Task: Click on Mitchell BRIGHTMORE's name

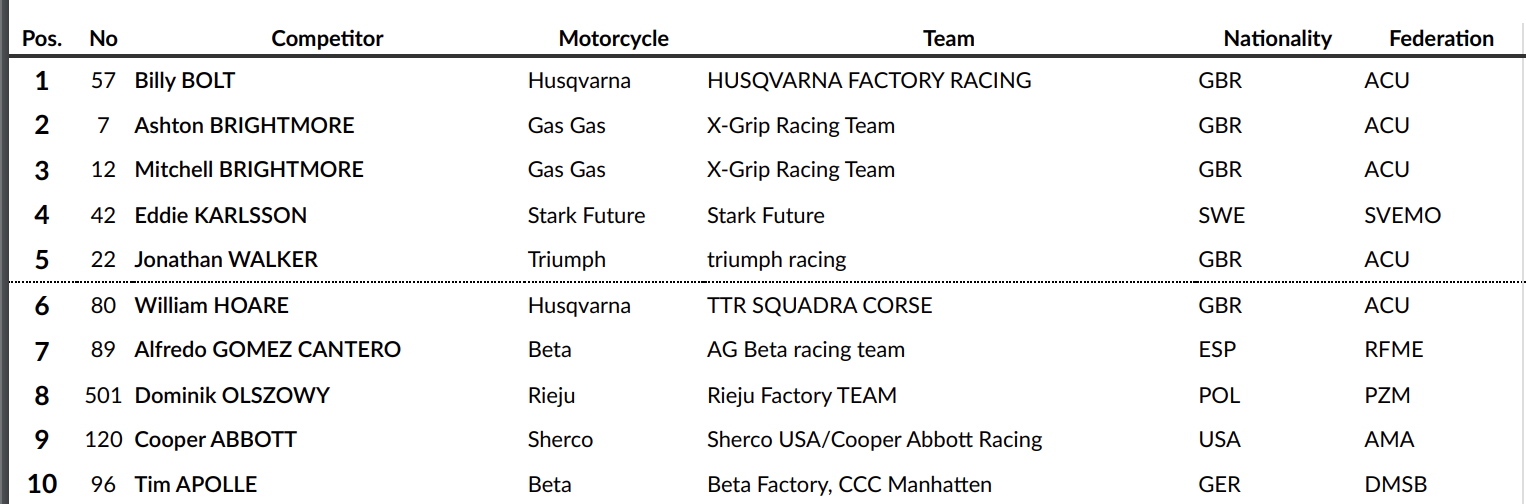Action: pyautogui.click(x=249, y=170)
